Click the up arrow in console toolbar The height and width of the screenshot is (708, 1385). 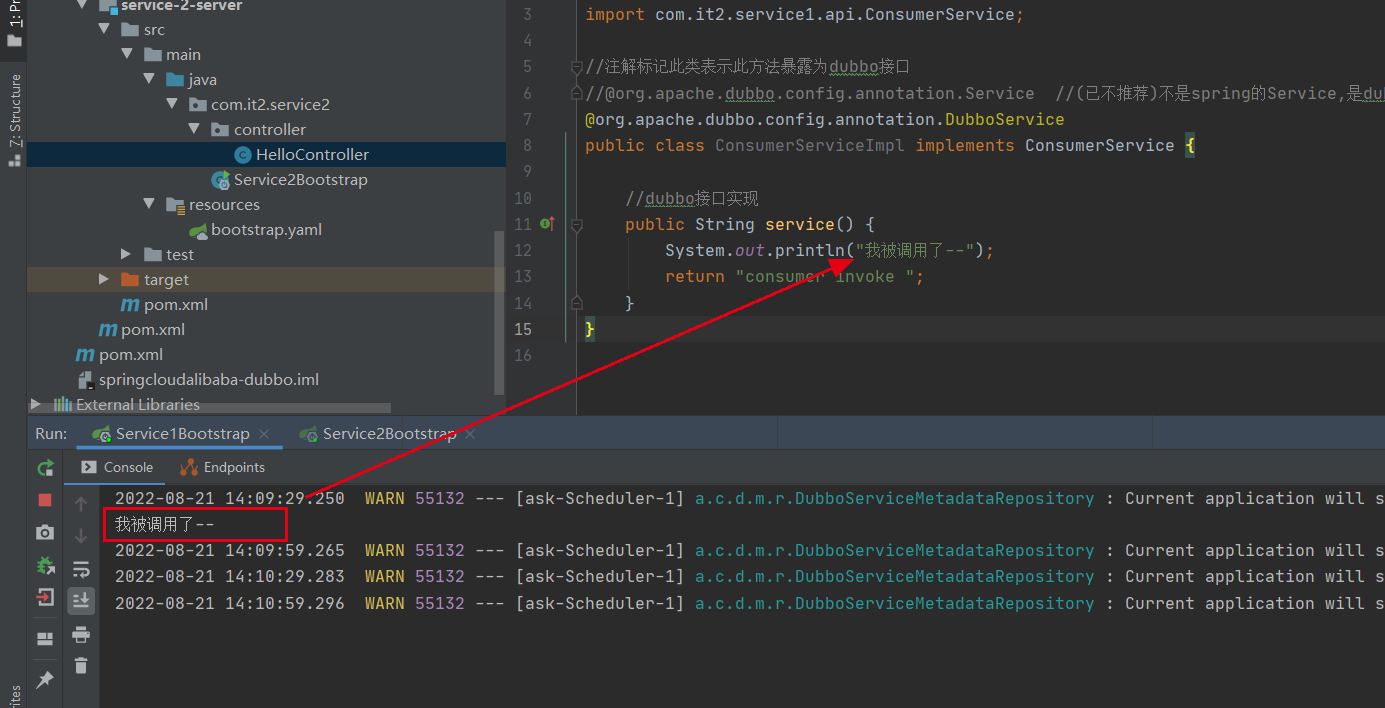point(81,504)
